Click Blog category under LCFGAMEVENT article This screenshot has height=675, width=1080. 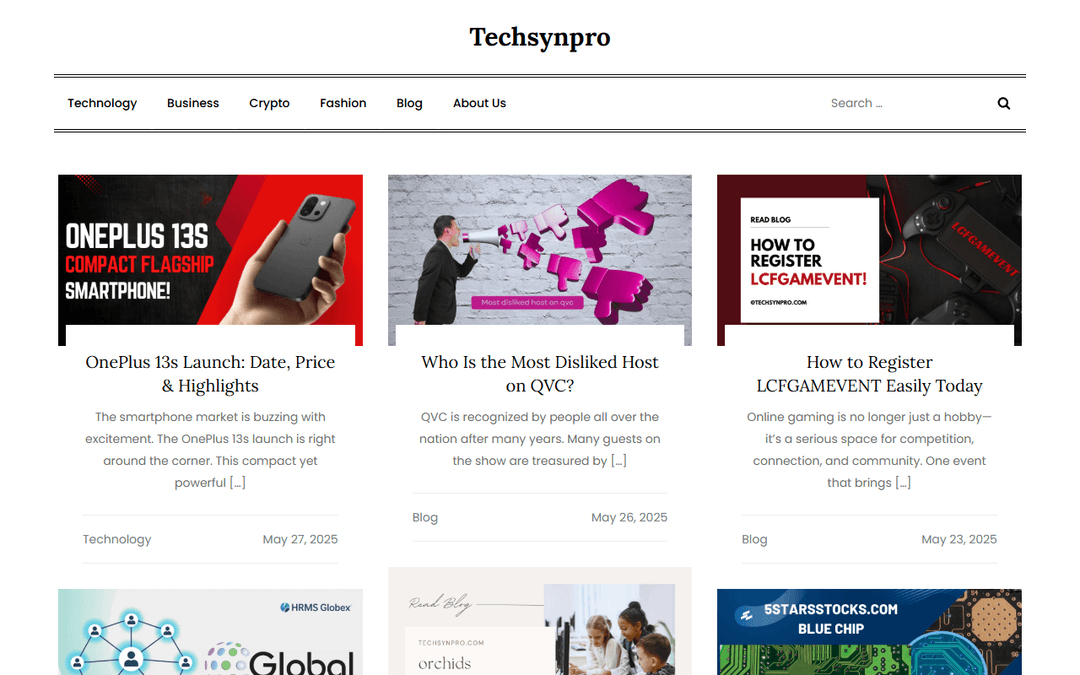[754, 539]
